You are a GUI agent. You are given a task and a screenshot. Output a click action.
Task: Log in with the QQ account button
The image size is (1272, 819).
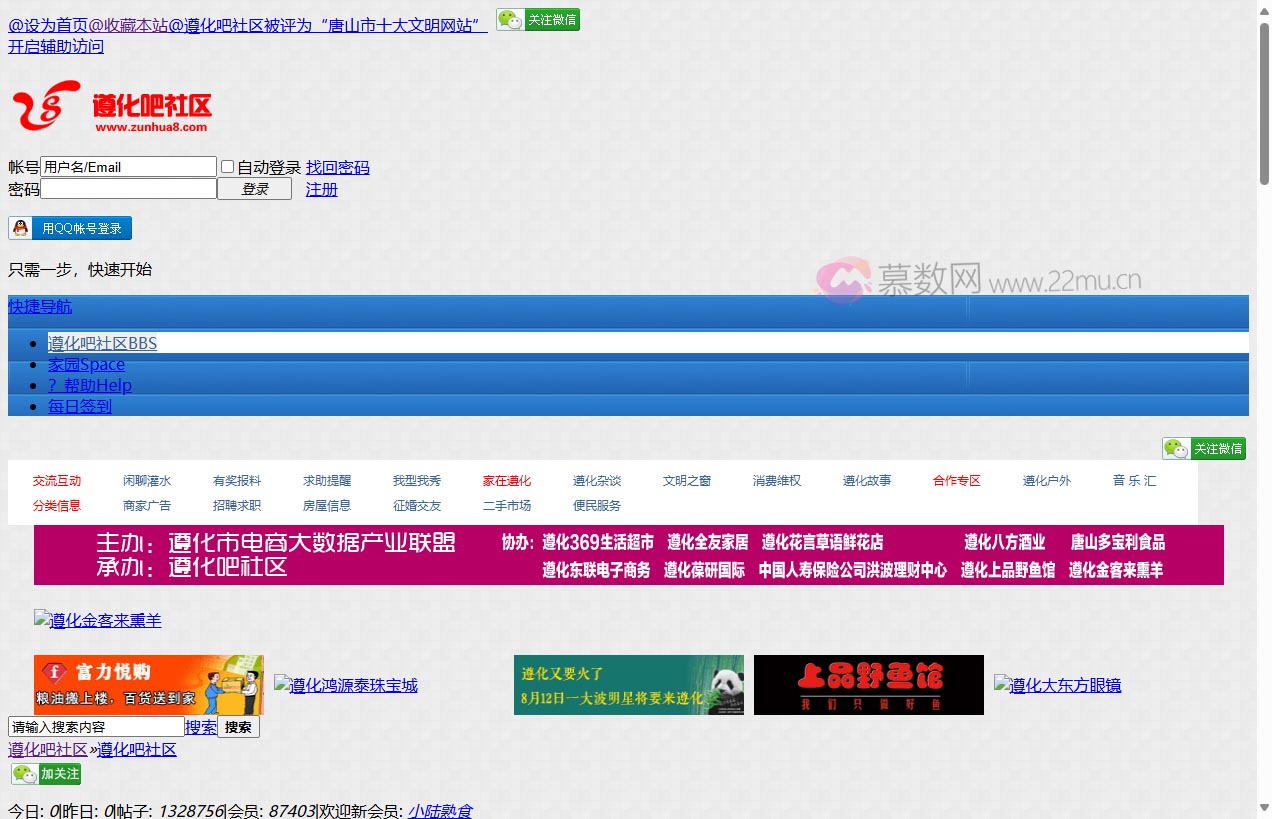[x=70, y=229]
